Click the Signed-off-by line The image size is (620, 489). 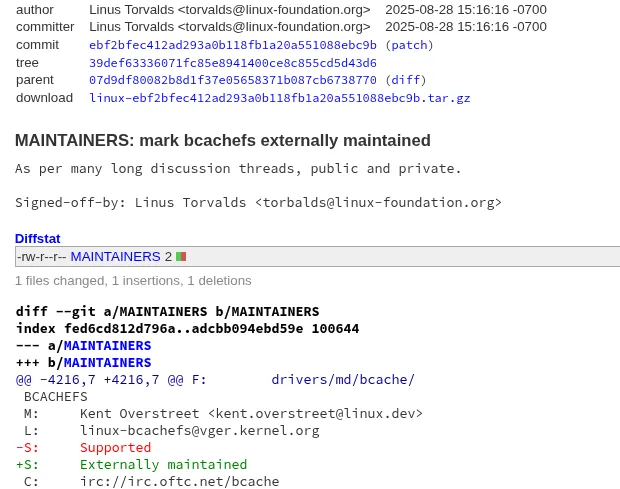258,202
